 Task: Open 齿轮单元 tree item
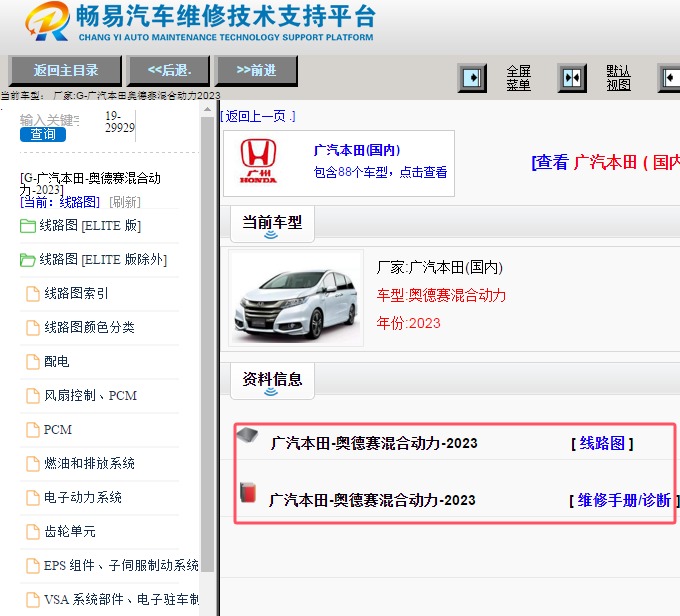(x=69, y=531)
